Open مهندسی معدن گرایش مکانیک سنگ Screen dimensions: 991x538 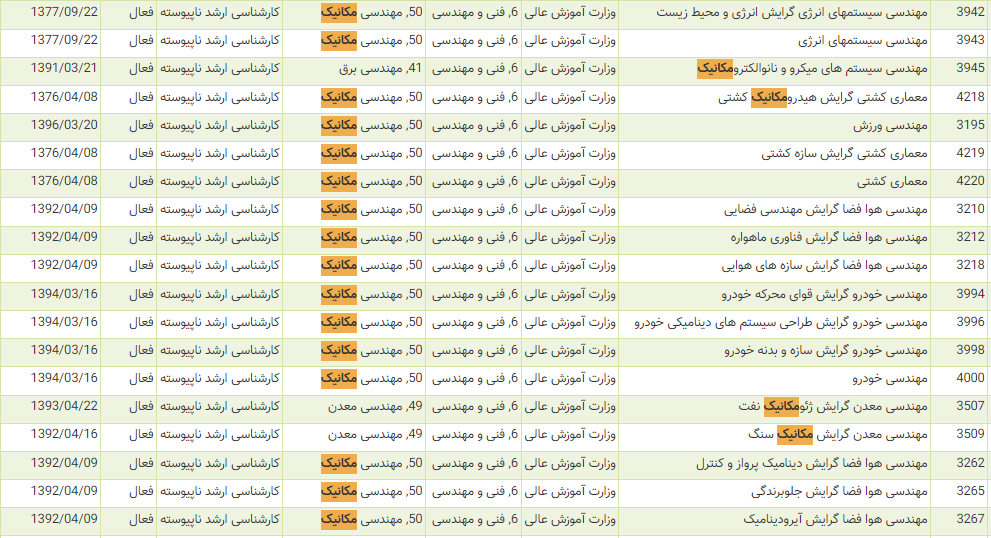point(838,434)
